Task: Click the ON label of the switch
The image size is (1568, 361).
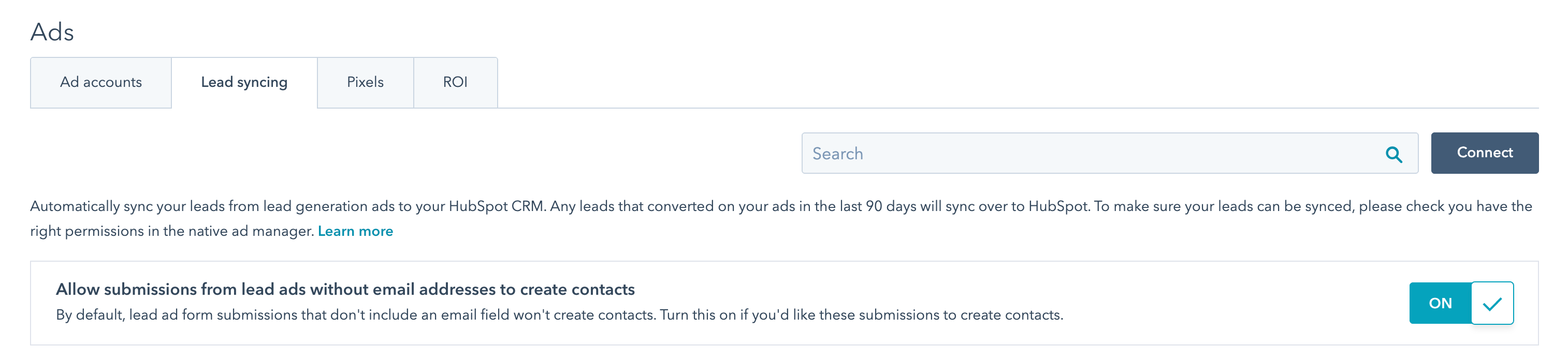Action: pyautogui.click(x=1440, y=303)
